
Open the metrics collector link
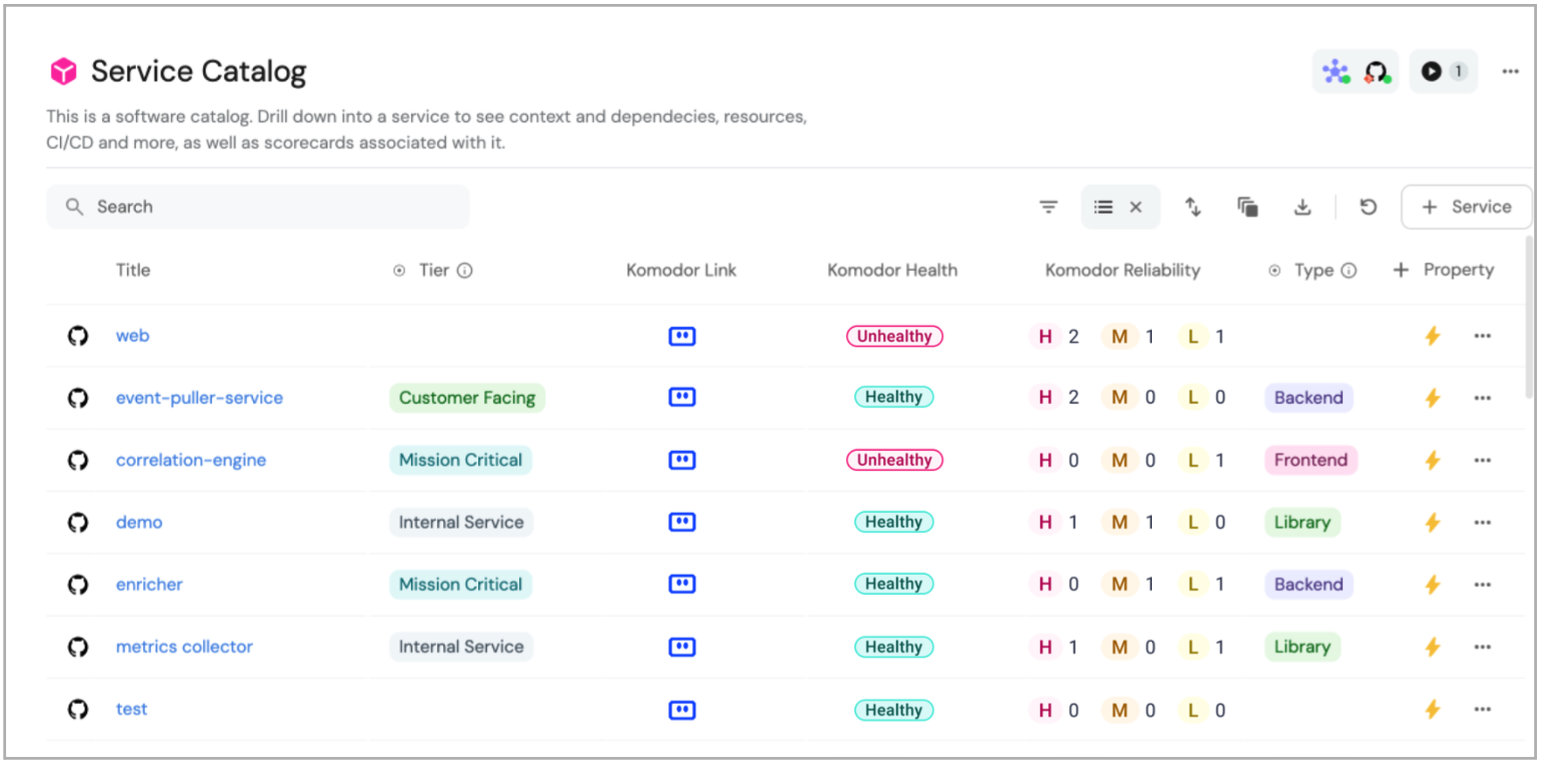point(184,647)
